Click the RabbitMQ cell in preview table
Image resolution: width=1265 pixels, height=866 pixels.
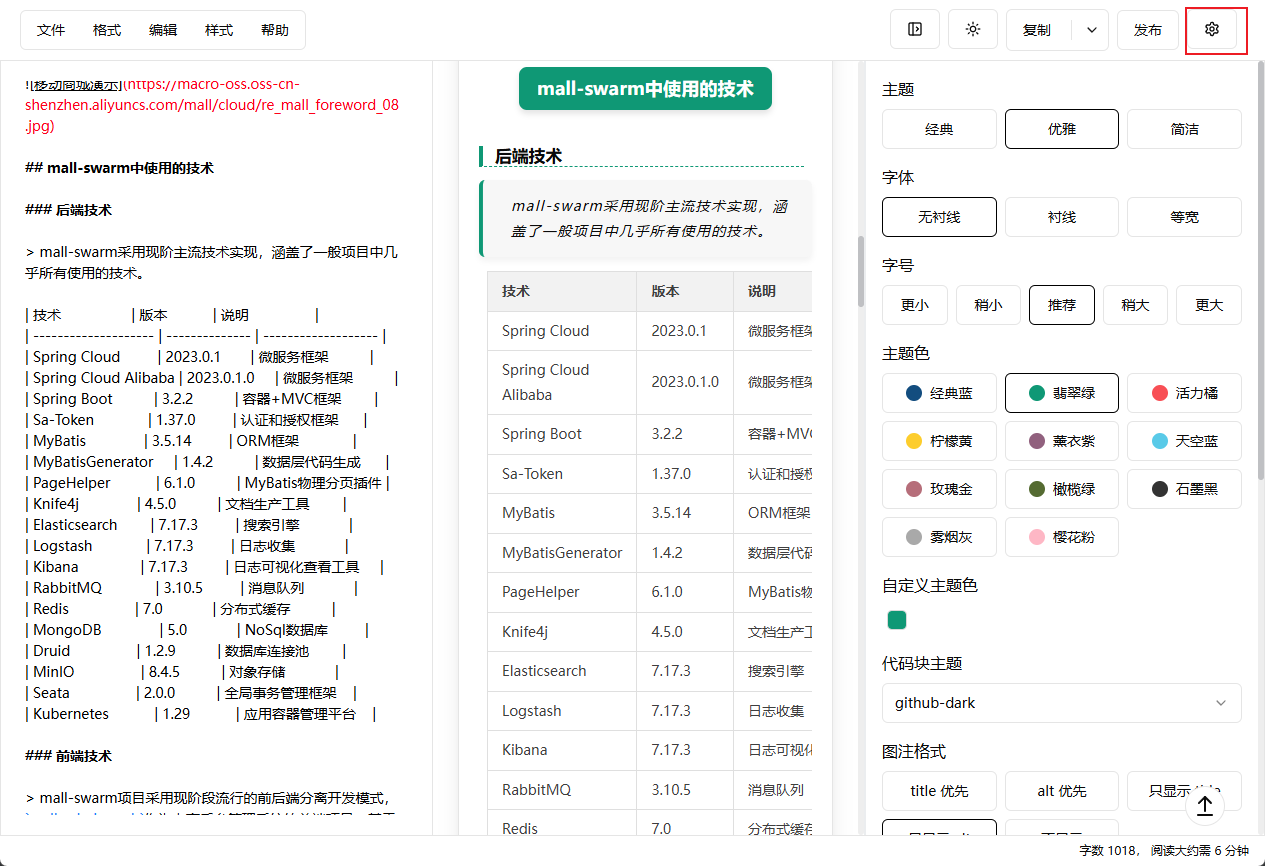coord(562,789)
